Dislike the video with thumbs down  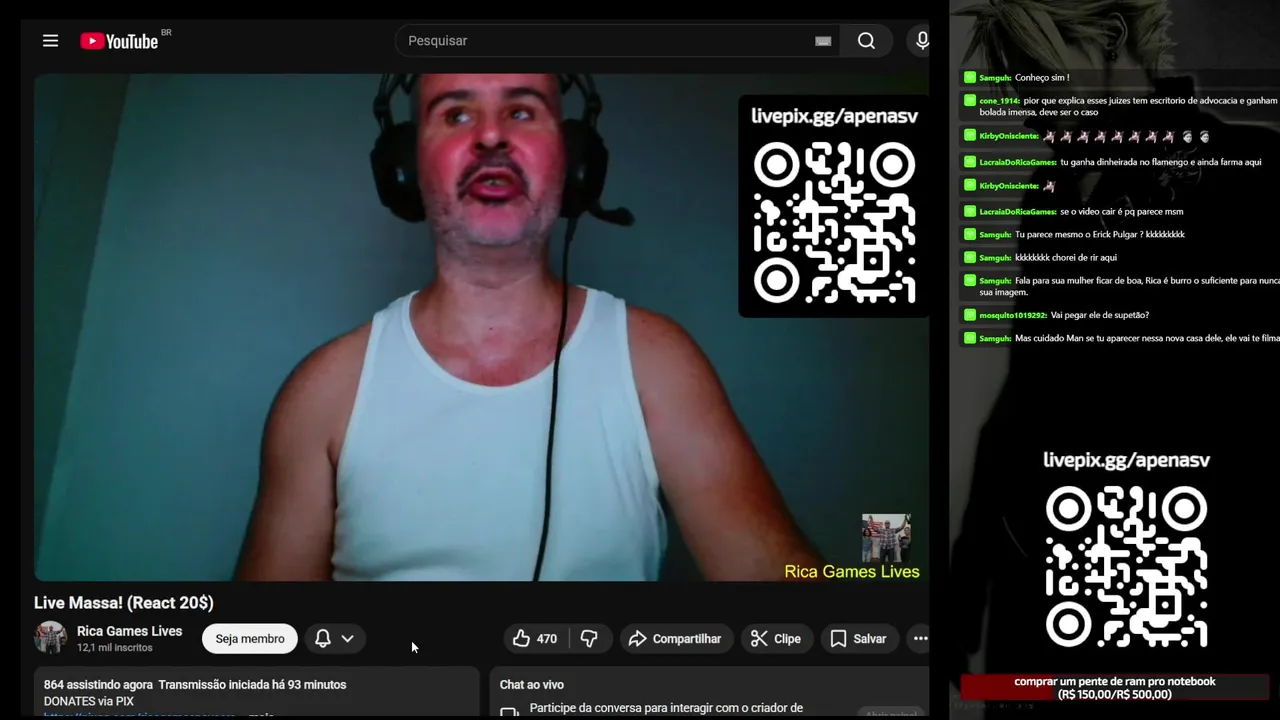coord(589,639)
